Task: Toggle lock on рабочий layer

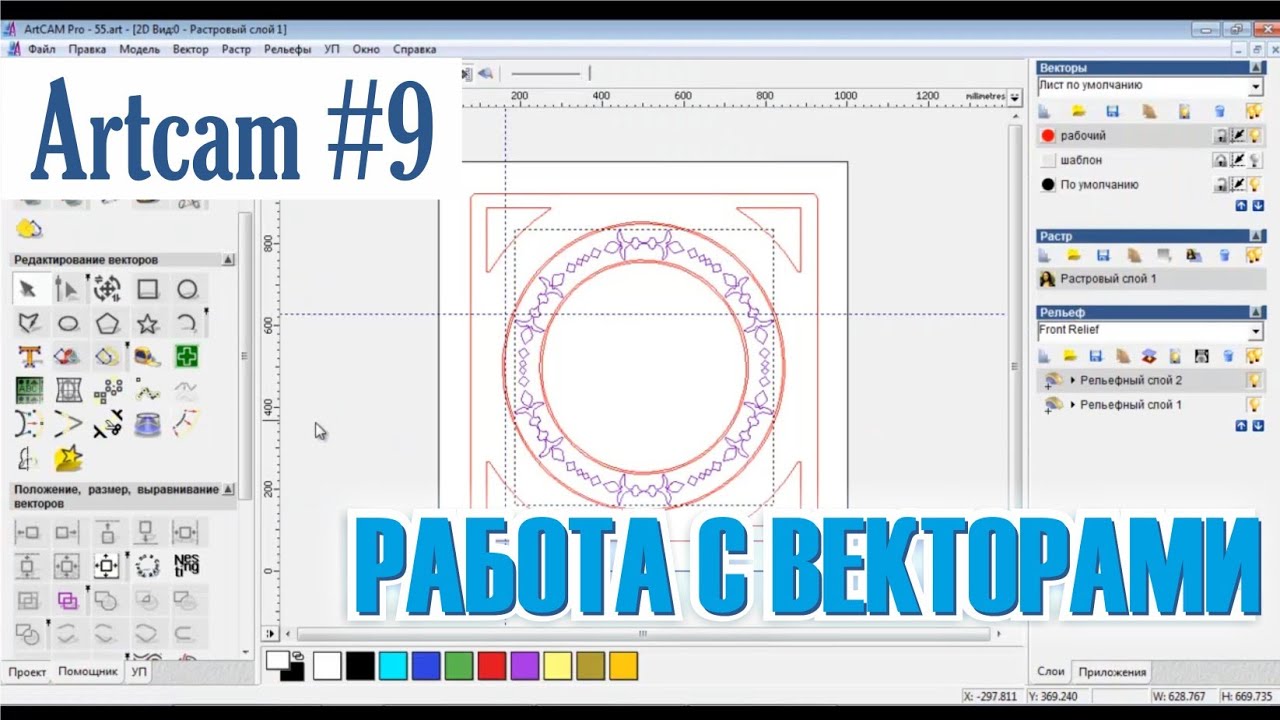Action: (1221, 135)
